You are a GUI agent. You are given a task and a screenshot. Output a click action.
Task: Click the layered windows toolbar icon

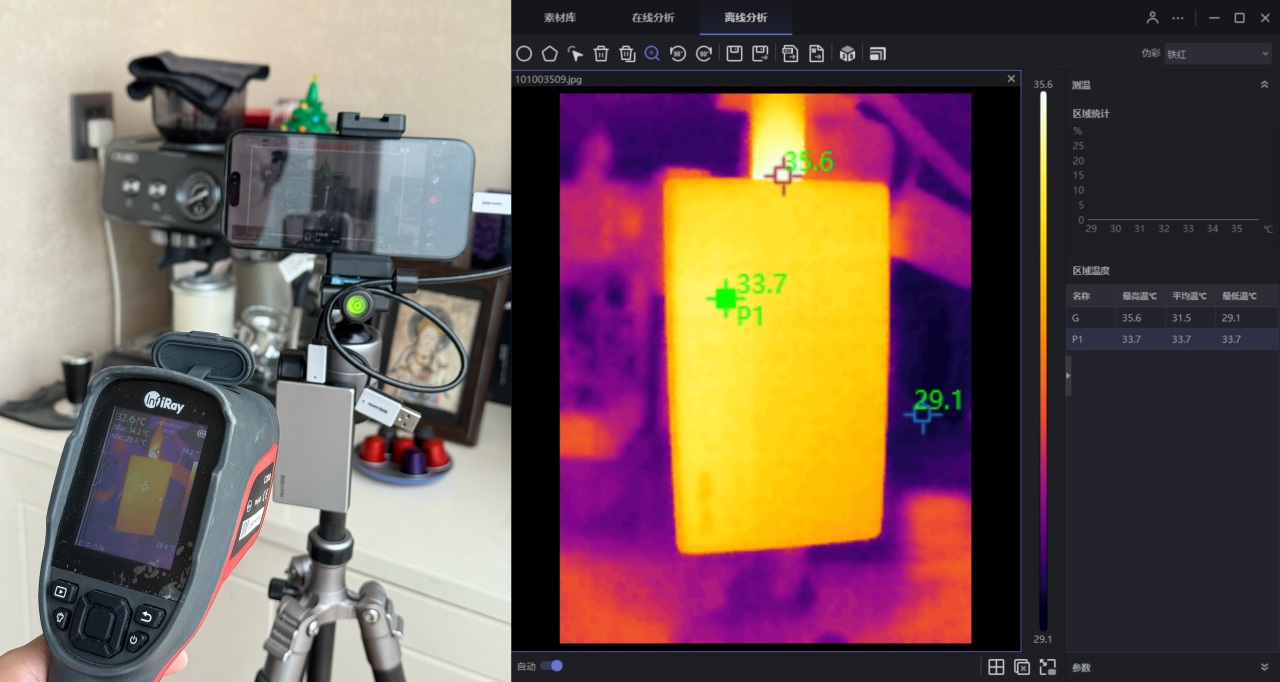coord(877,54)
